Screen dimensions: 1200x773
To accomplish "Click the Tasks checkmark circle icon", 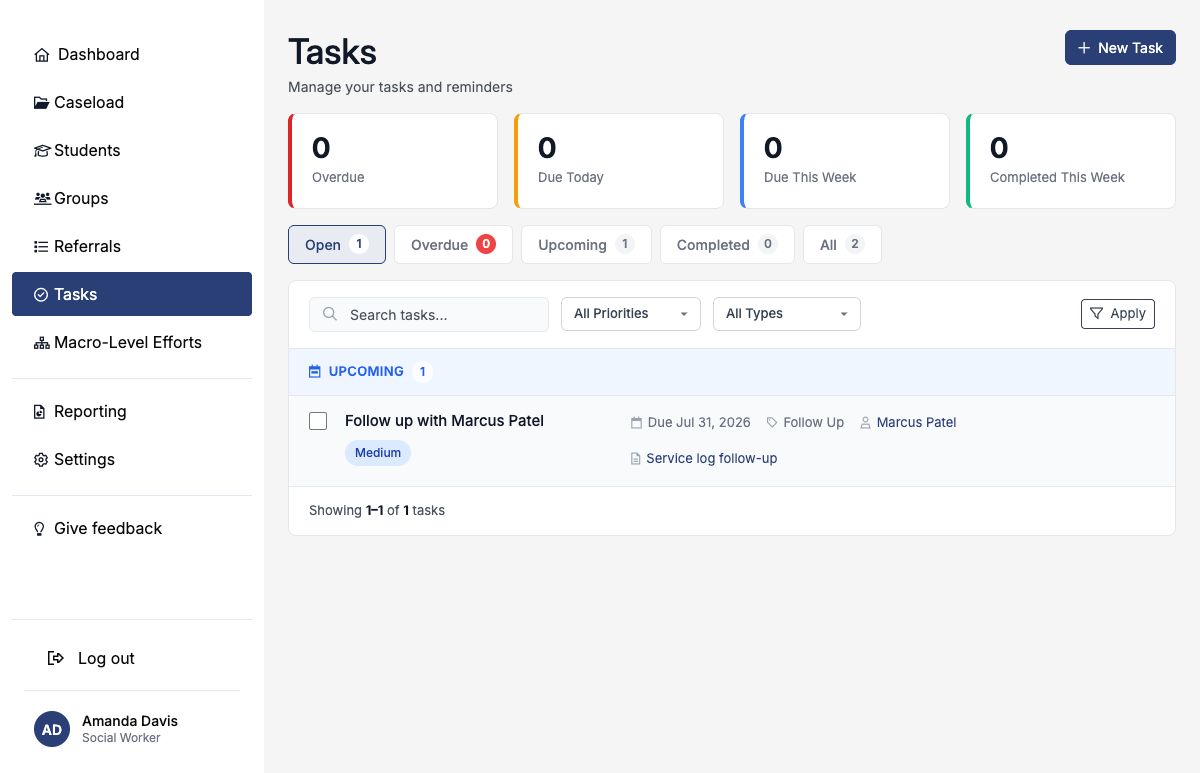I will [x=41, y=295].
